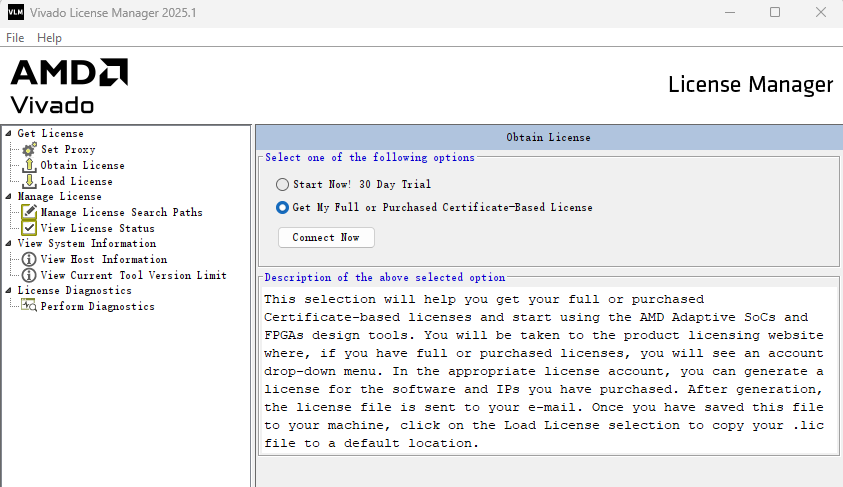Screen dimensions: 843x487
Task: Click the View Current Tool Version Limit info icon
Action: tap(29, 275)
